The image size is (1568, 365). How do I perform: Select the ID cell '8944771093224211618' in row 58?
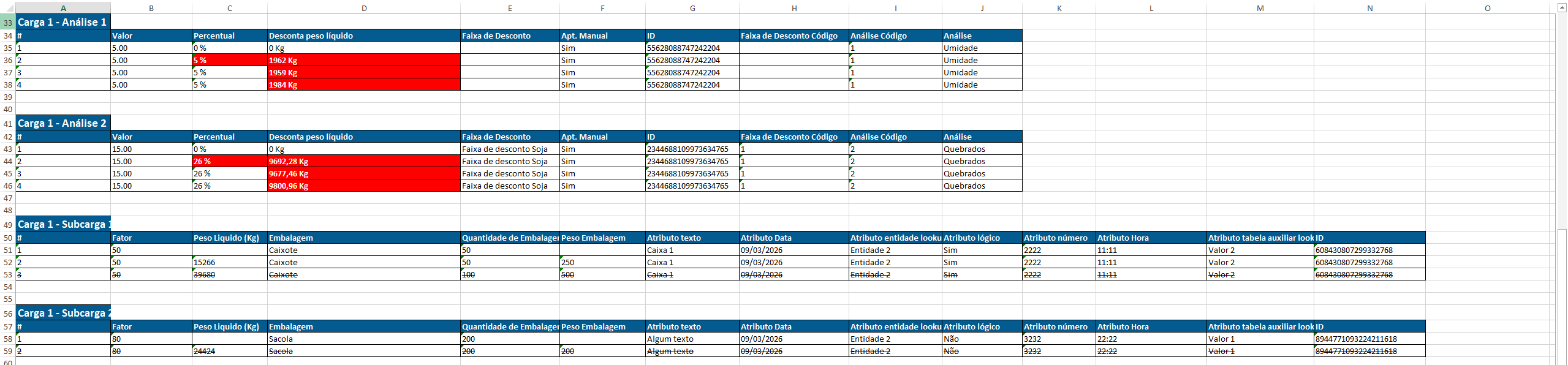1369,339
